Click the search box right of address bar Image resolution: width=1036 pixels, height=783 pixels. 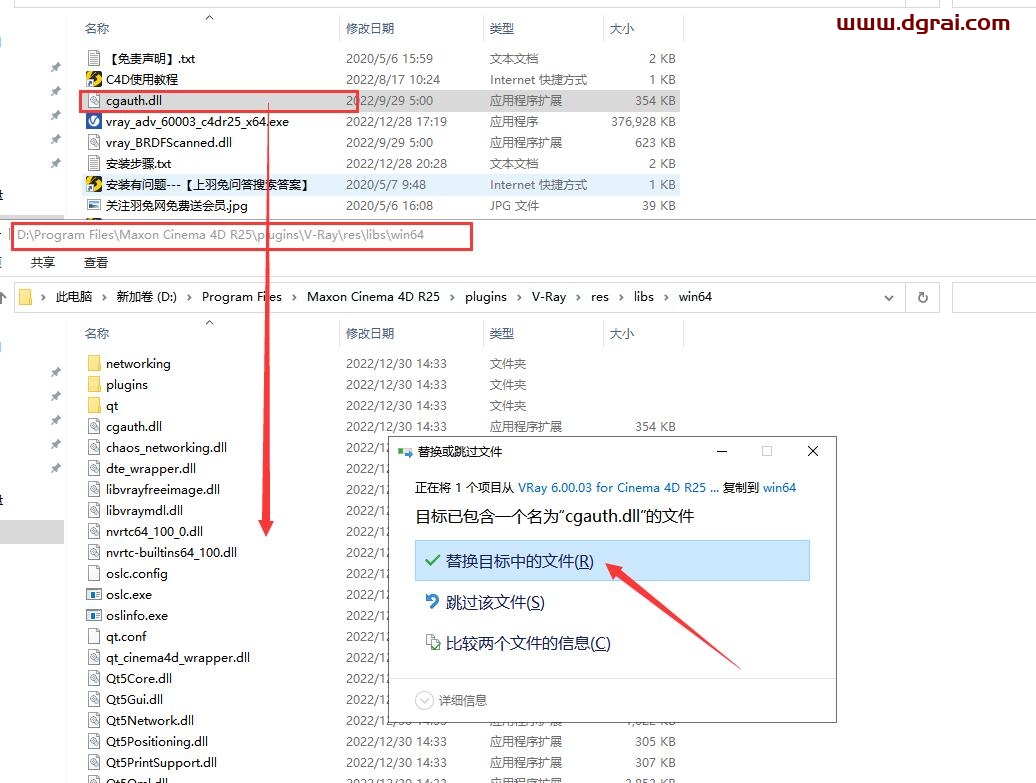click(x=993, y=297)
